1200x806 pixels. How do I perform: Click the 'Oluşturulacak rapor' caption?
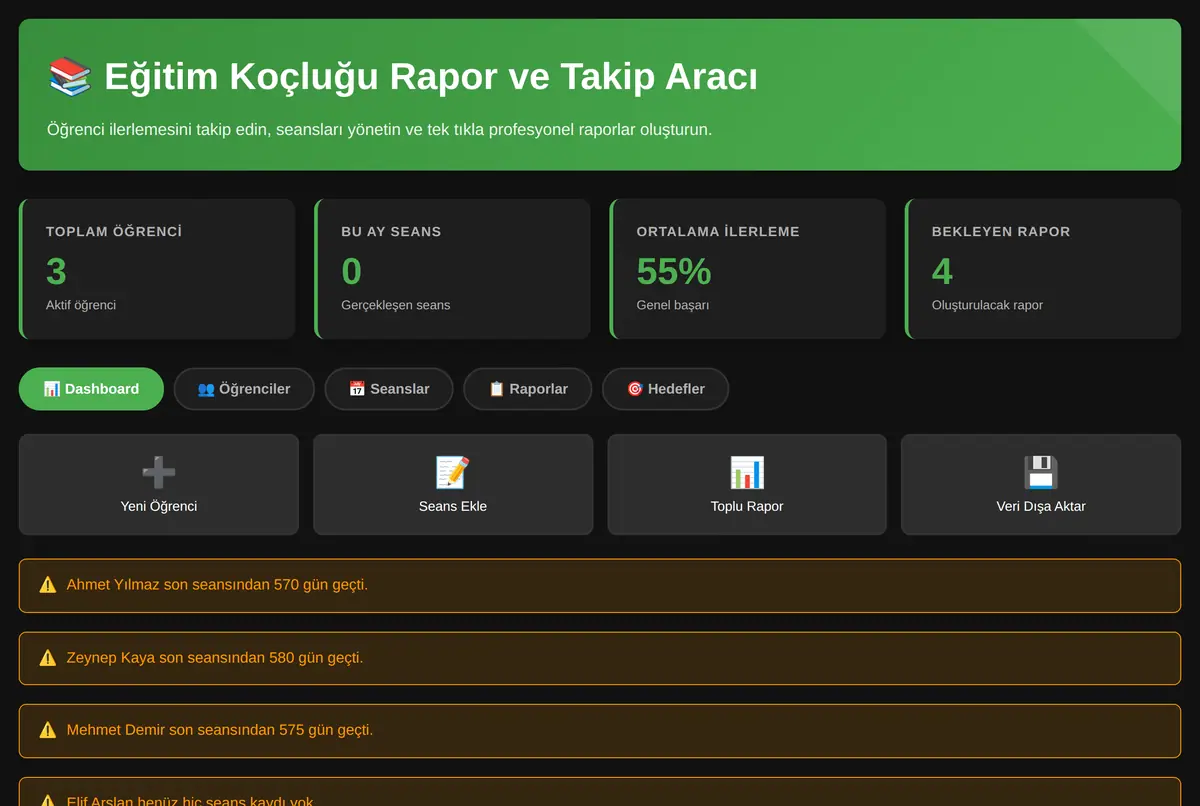tap(987, 305)
